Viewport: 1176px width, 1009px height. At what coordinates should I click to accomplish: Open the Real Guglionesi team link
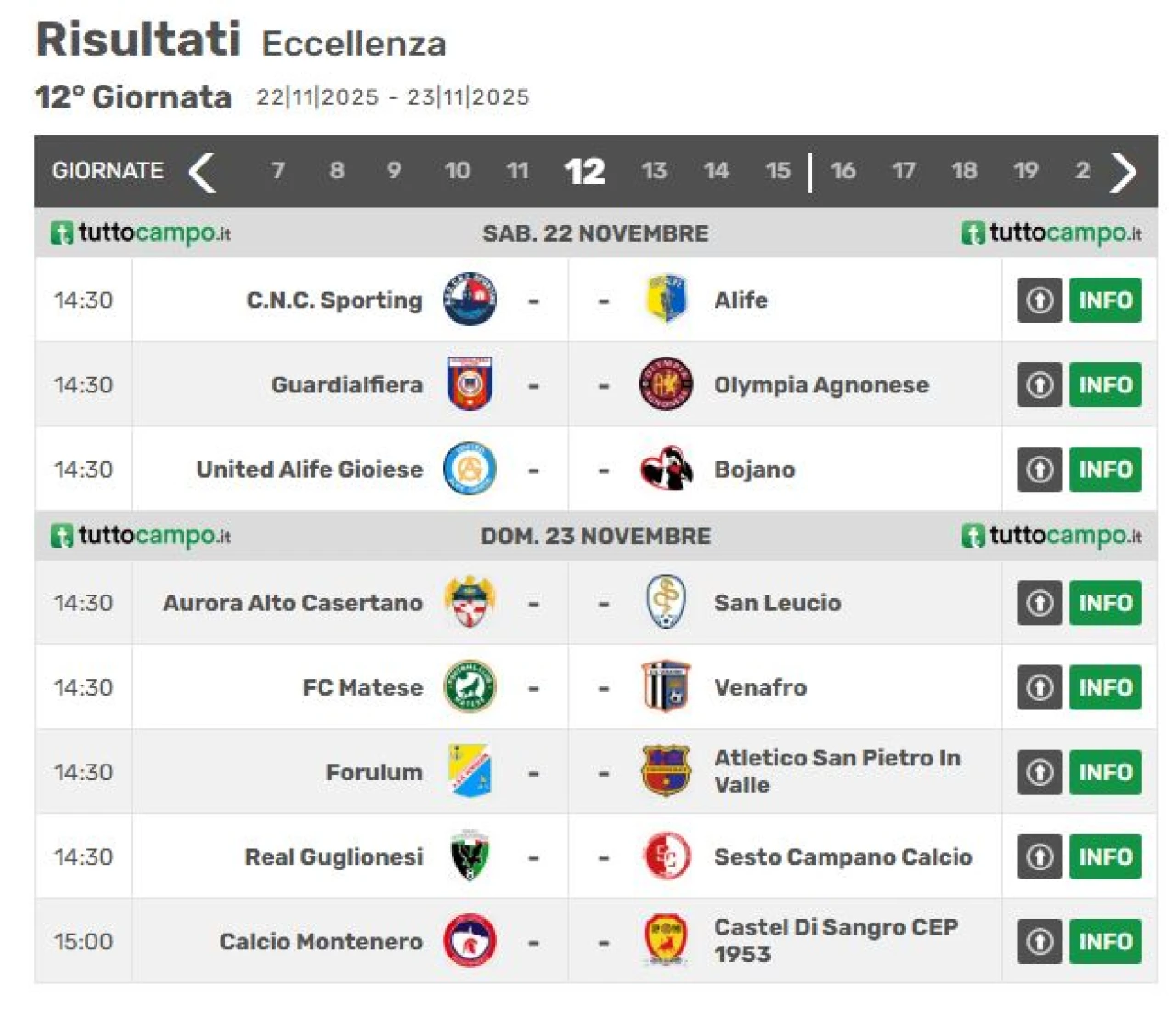[x=334, y=856]
